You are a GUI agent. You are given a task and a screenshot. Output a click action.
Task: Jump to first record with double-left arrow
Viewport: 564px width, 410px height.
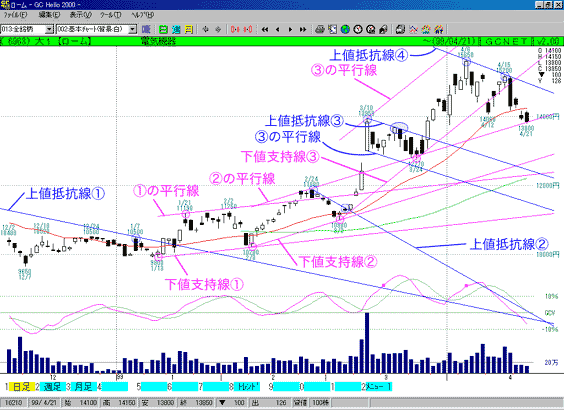(265, 29)
